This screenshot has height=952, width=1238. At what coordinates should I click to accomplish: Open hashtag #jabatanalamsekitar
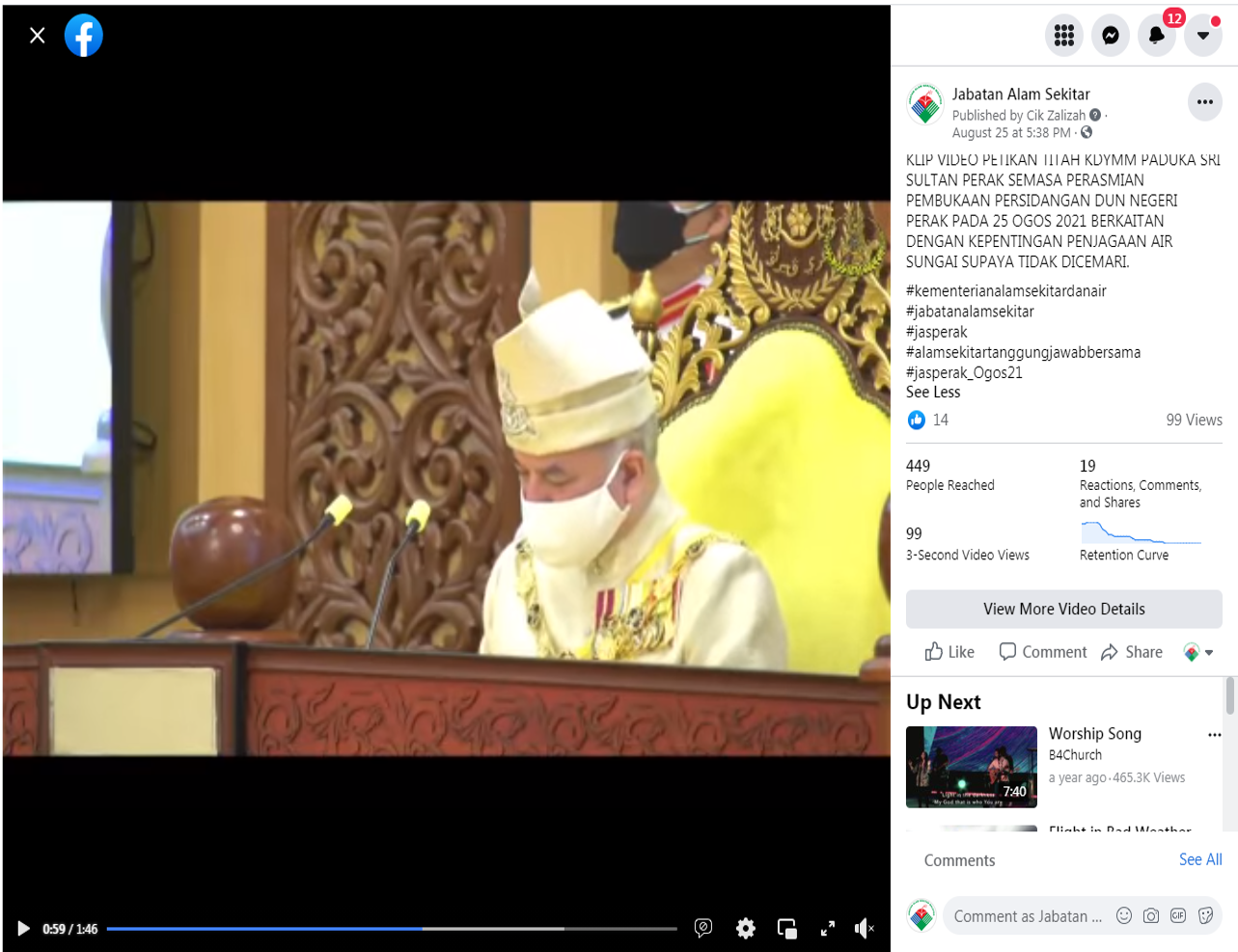970,312
